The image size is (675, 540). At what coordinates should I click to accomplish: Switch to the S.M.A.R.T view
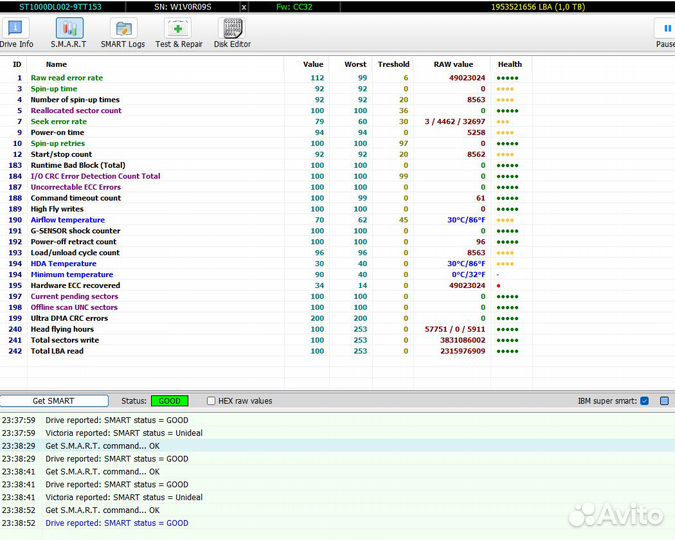pos(68,33)
